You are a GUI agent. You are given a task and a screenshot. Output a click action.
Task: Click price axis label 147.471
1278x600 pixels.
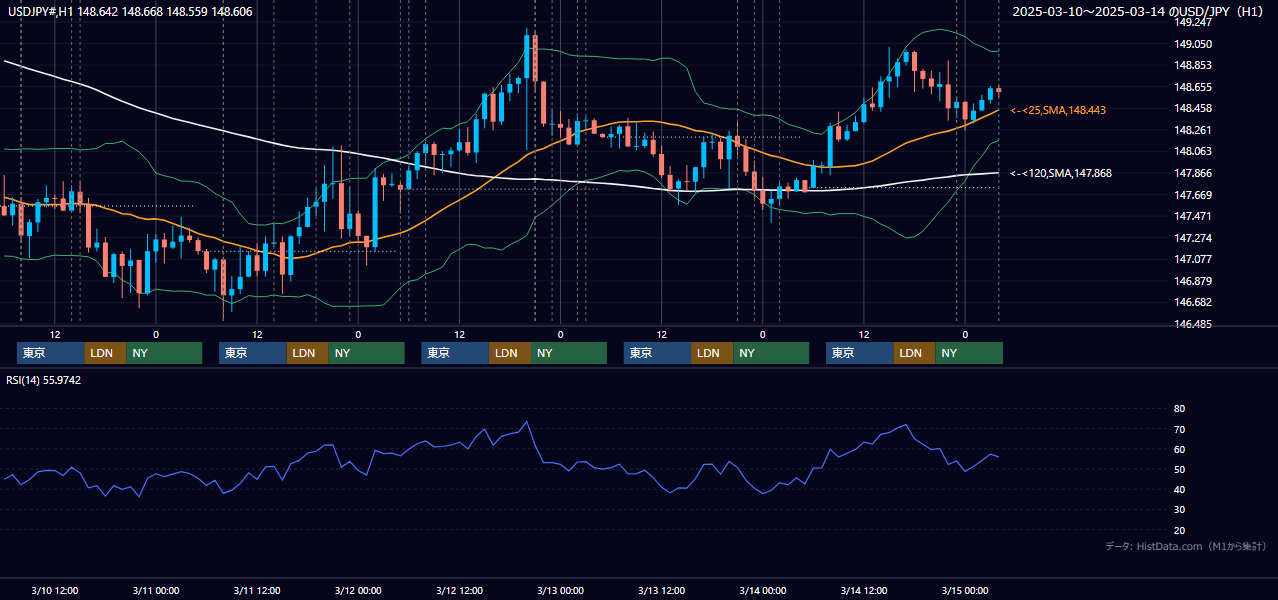[1193, 216]
